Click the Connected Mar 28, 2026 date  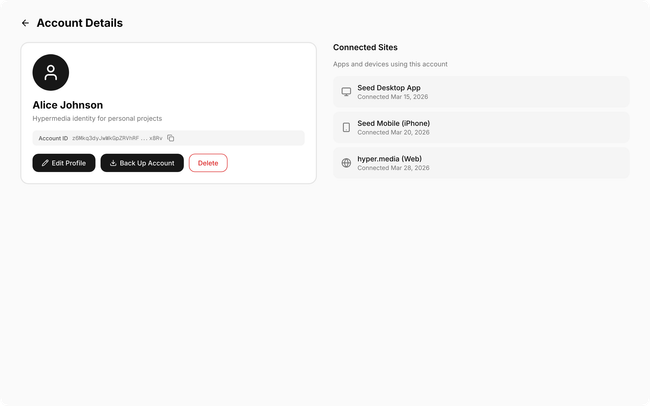393,168
